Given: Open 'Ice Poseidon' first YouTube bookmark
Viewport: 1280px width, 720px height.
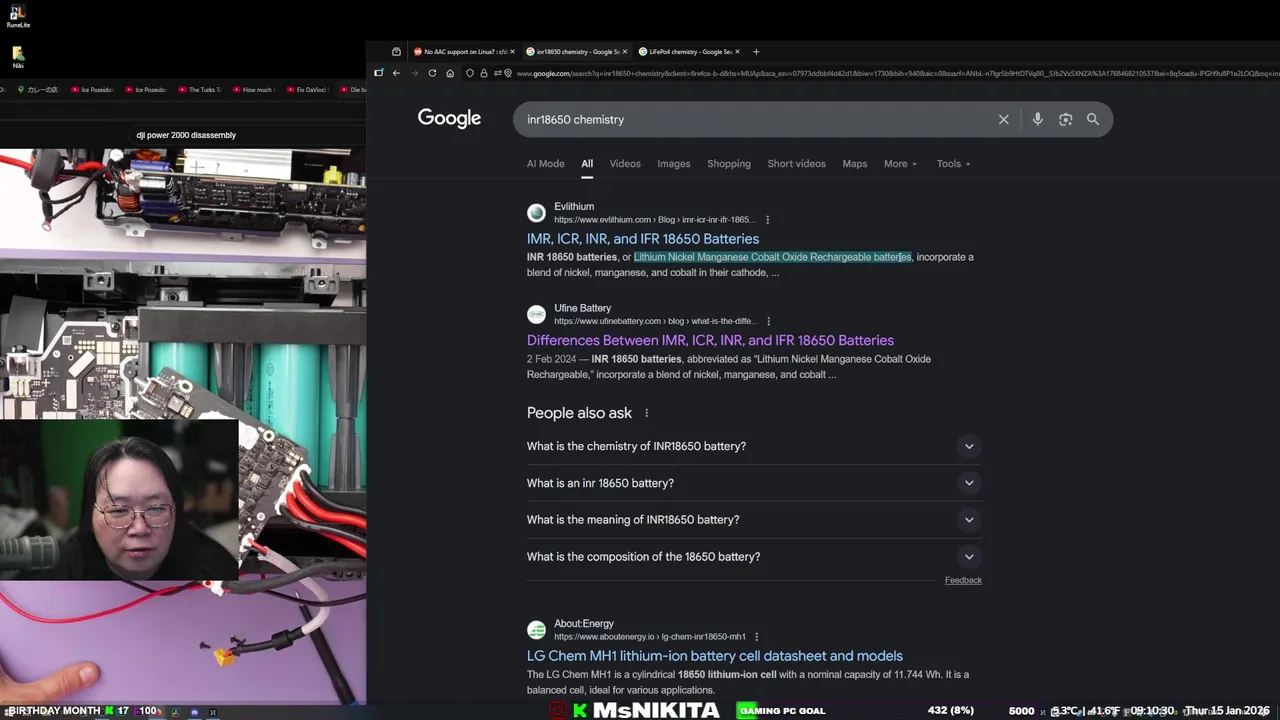Looking at the screenshot, I should click(x=93, y=90).
